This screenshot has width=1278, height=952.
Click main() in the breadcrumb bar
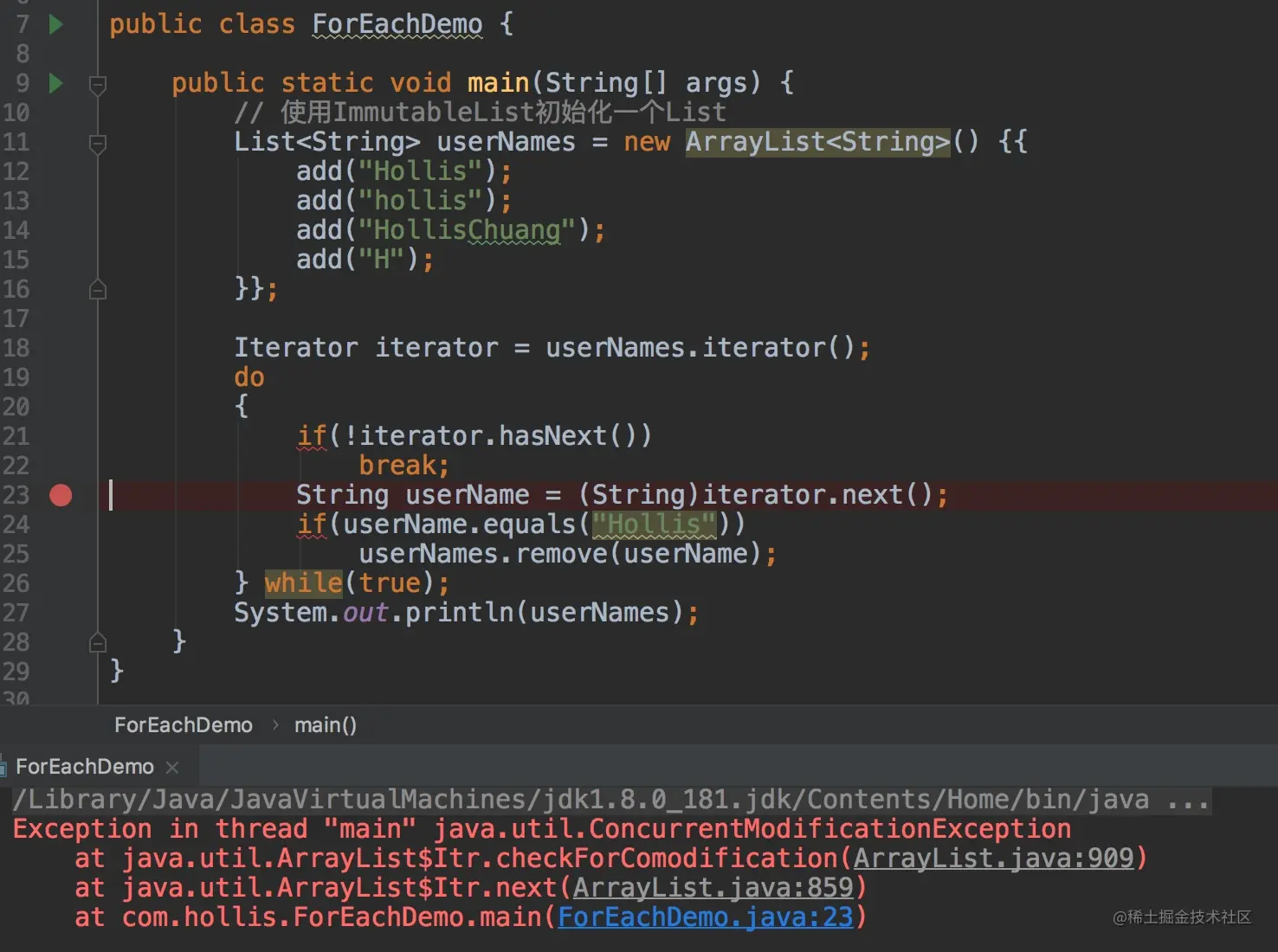326,725
